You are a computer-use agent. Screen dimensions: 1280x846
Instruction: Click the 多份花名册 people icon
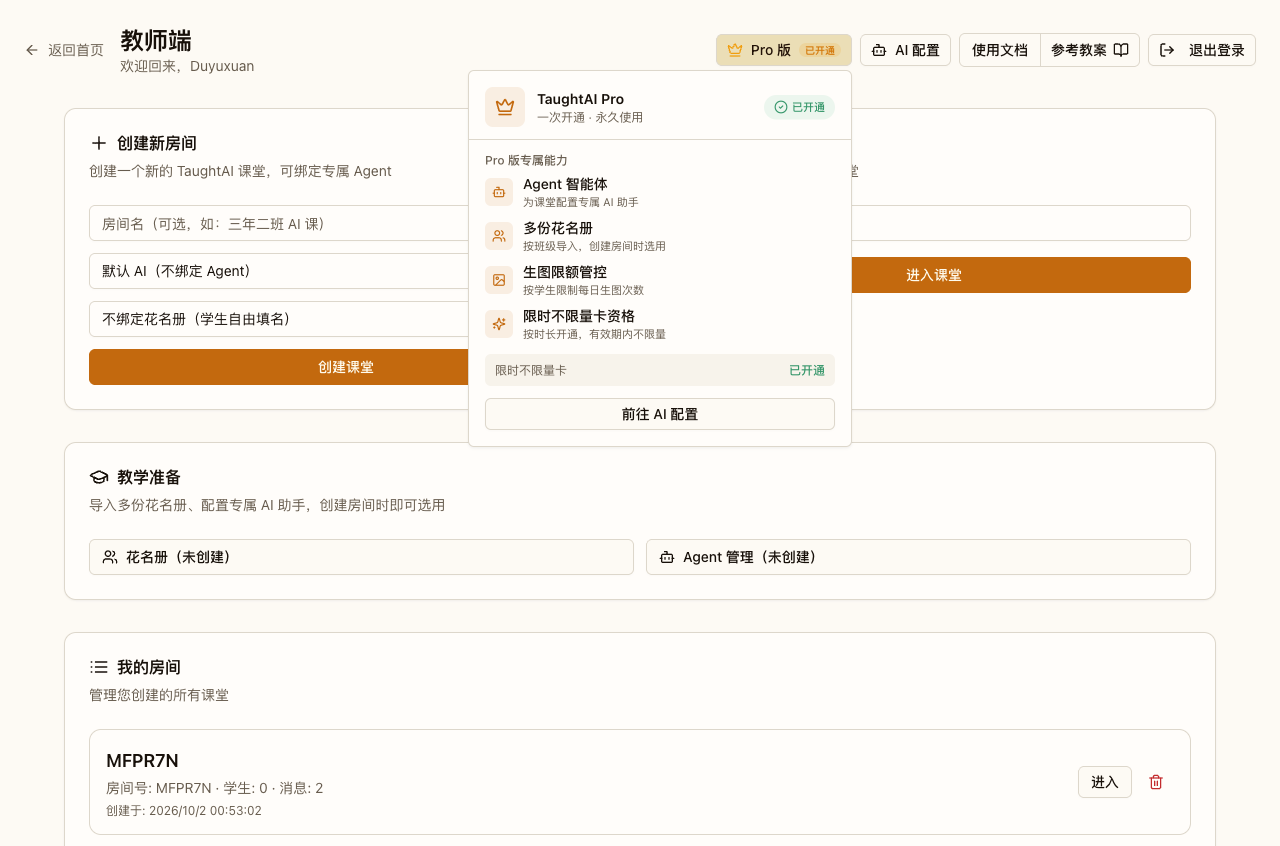tap(499, 236)
